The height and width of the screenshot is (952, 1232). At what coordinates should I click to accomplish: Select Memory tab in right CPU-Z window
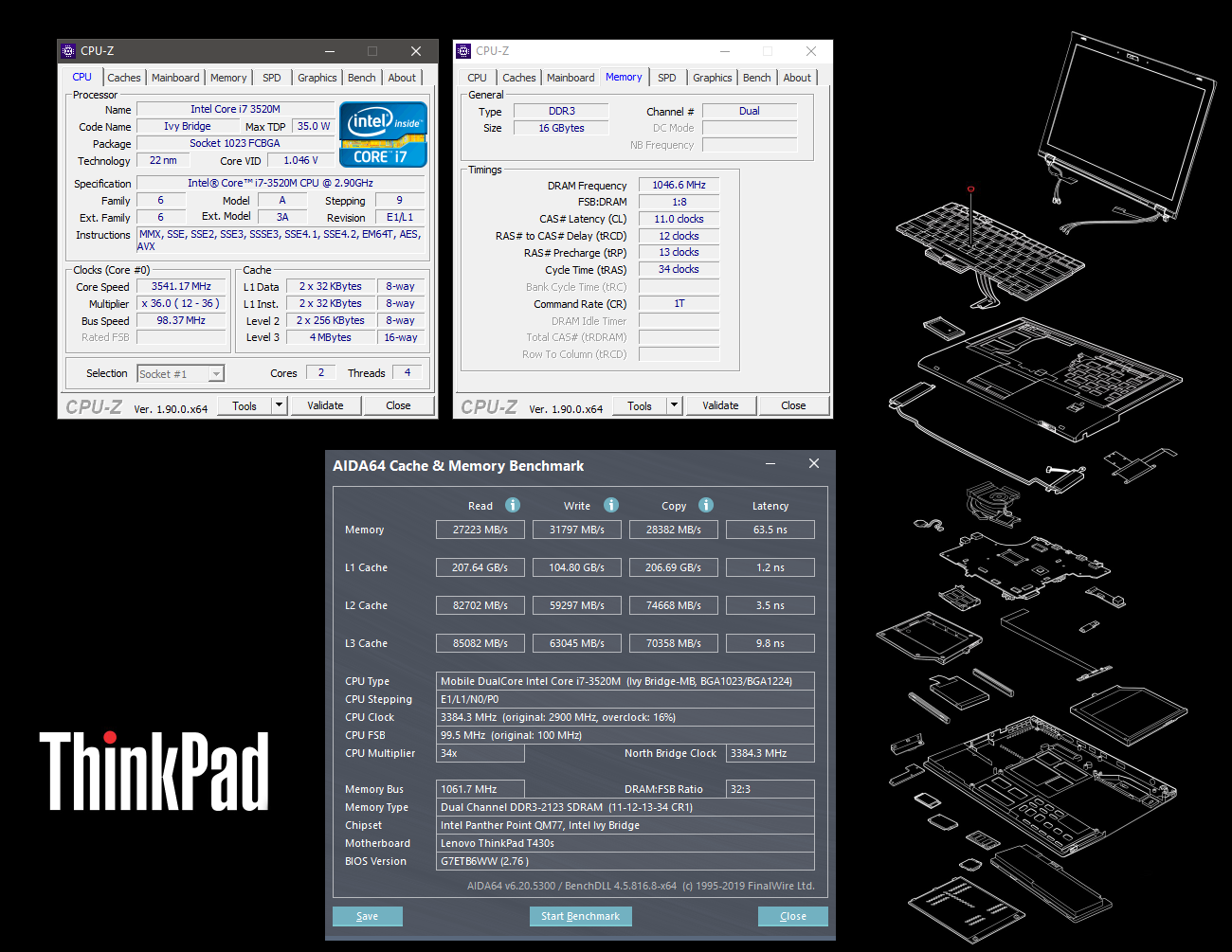pos(624,78)
